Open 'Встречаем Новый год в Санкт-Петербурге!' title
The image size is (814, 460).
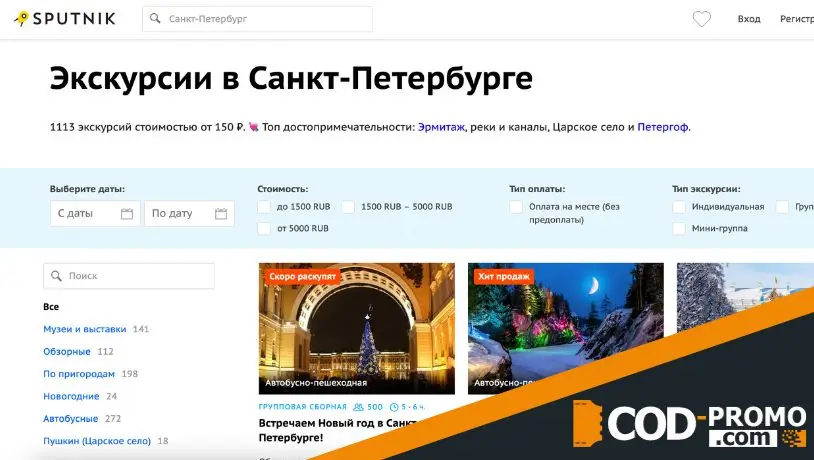pos(337,430)
